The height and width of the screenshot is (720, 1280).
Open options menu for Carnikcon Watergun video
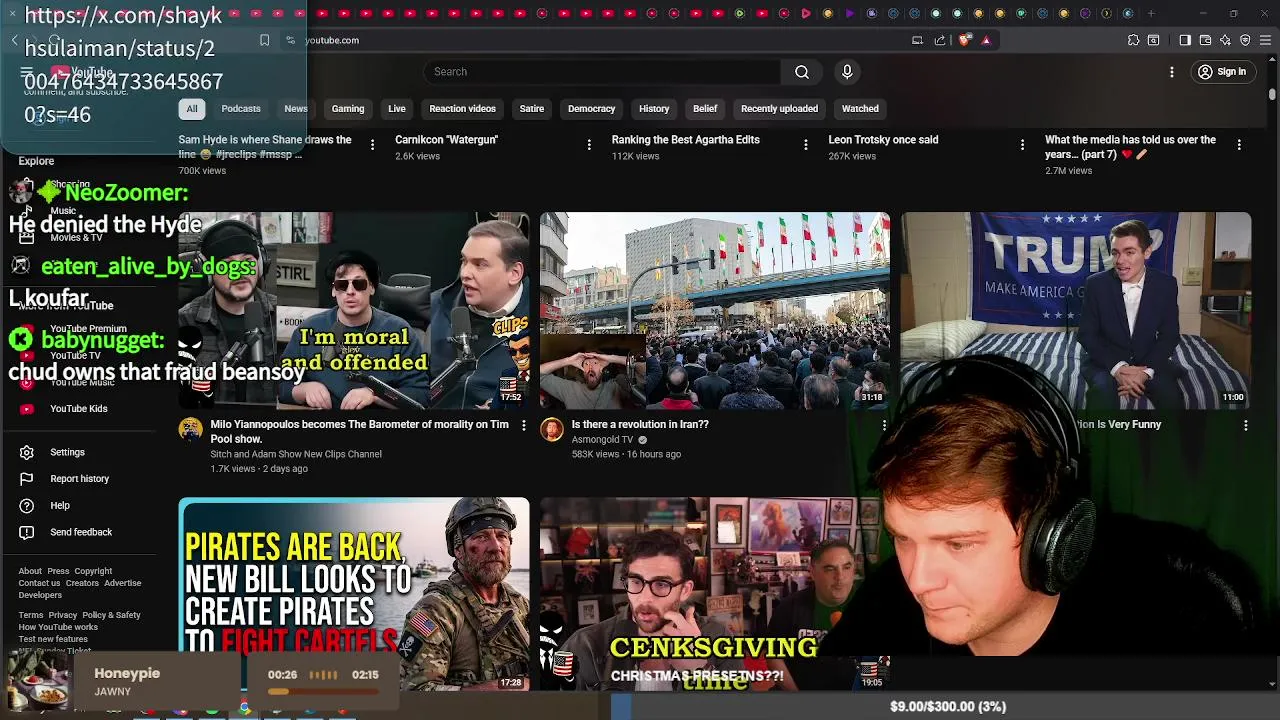pos(589,145)
